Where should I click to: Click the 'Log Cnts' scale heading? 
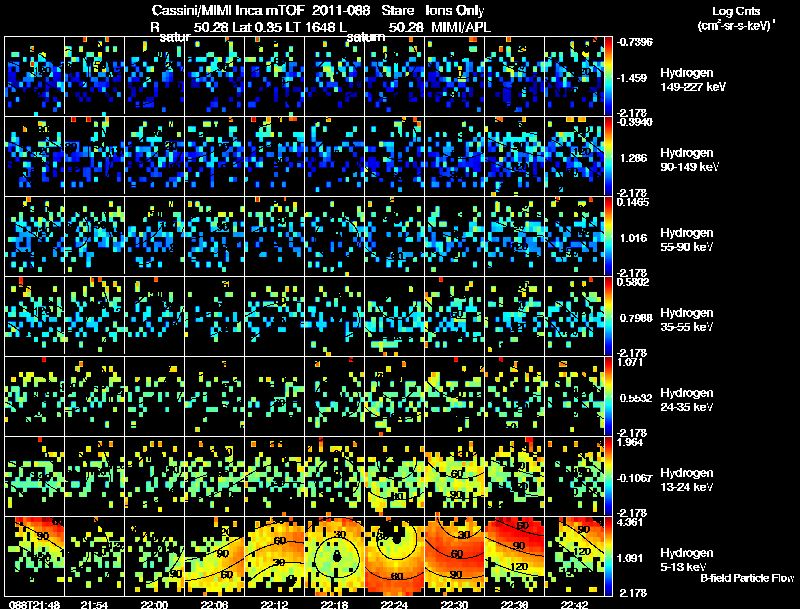click(736, 11)
